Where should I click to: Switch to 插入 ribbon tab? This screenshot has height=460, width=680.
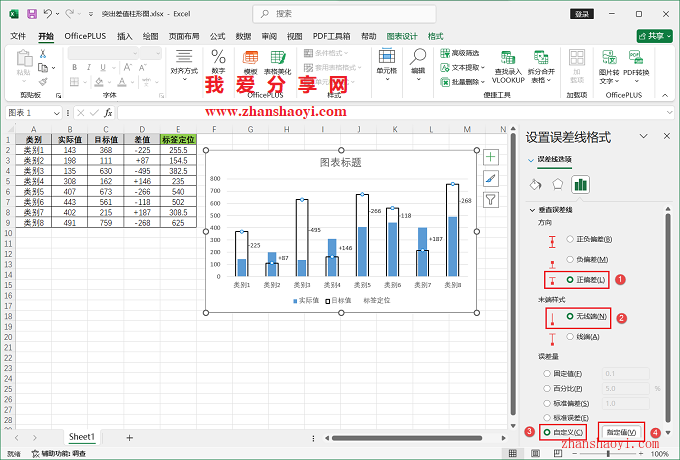pos(124,36)
